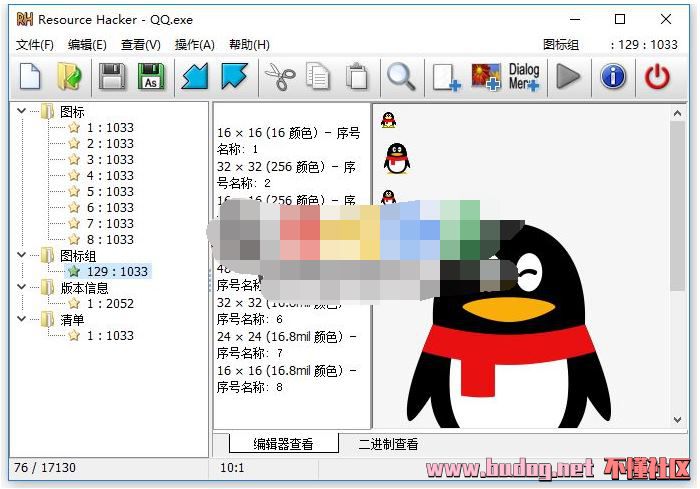The height and width of the screenshot is (489, 700).
Task: Collapse the 版本信息 tree node
Action: point(21,286)
